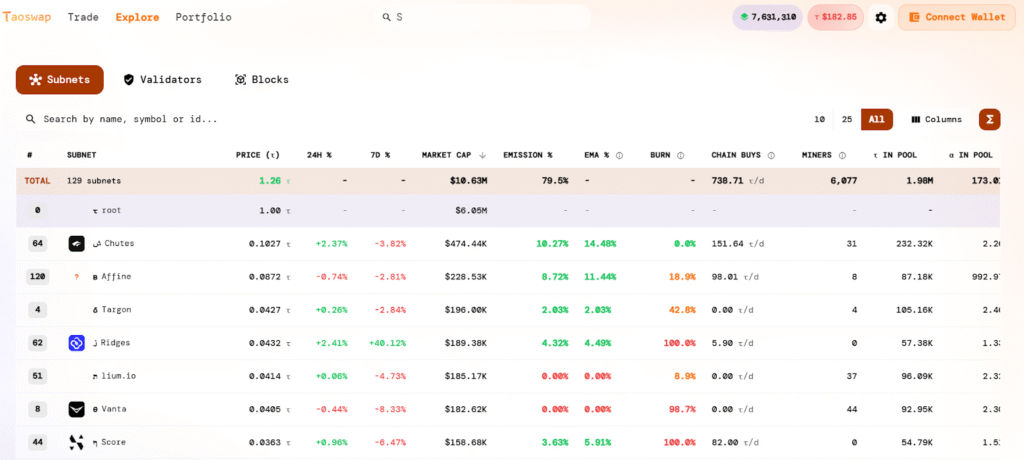Show 25 rows per page
Viewport: 1024px width, 460px height.
point(847,119)
